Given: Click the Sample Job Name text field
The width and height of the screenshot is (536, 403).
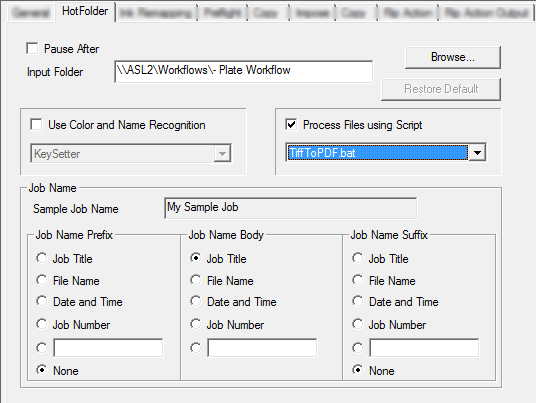Looking at the screenshot, I should (x=291, y=208).
